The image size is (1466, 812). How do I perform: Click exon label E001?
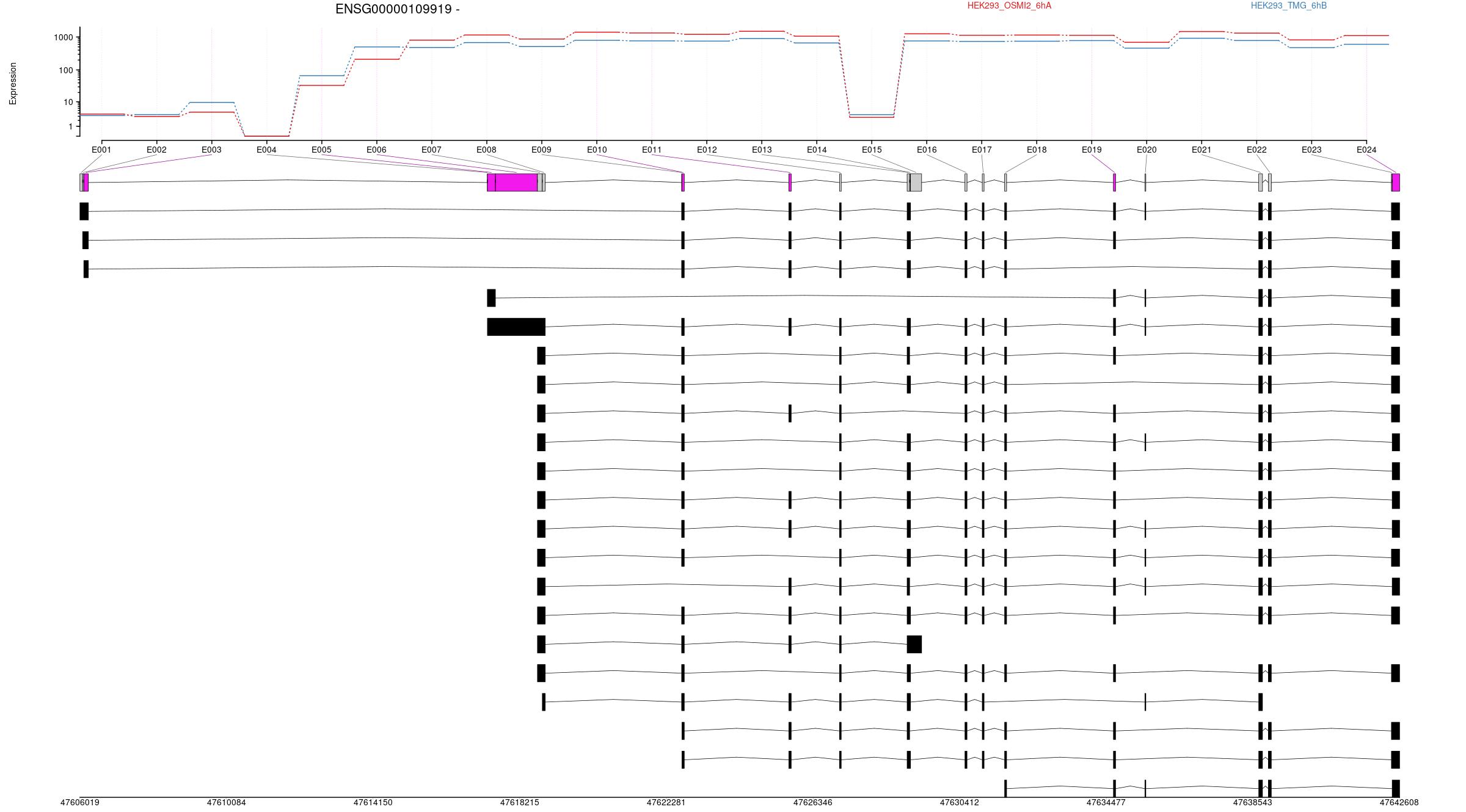click(101, 150)
